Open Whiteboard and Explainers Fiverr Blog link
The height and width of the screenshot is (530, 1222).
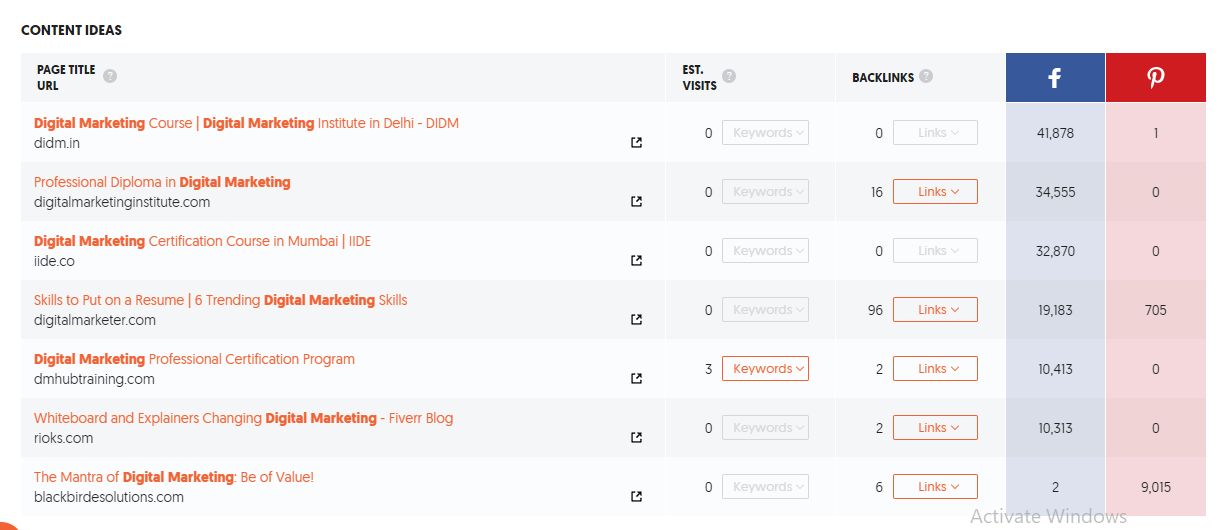pos(243,418)
